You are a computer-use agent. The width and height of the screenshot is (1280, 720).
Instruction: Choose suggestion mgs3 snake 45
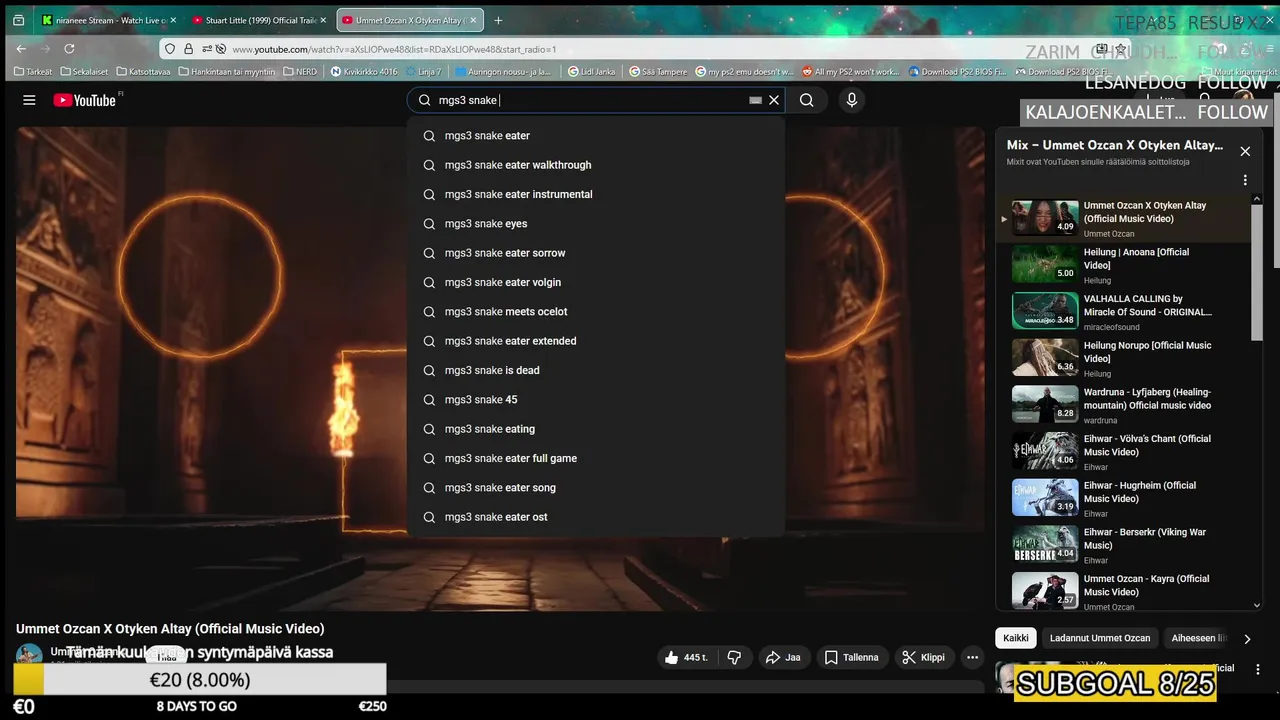pos(596,400)
